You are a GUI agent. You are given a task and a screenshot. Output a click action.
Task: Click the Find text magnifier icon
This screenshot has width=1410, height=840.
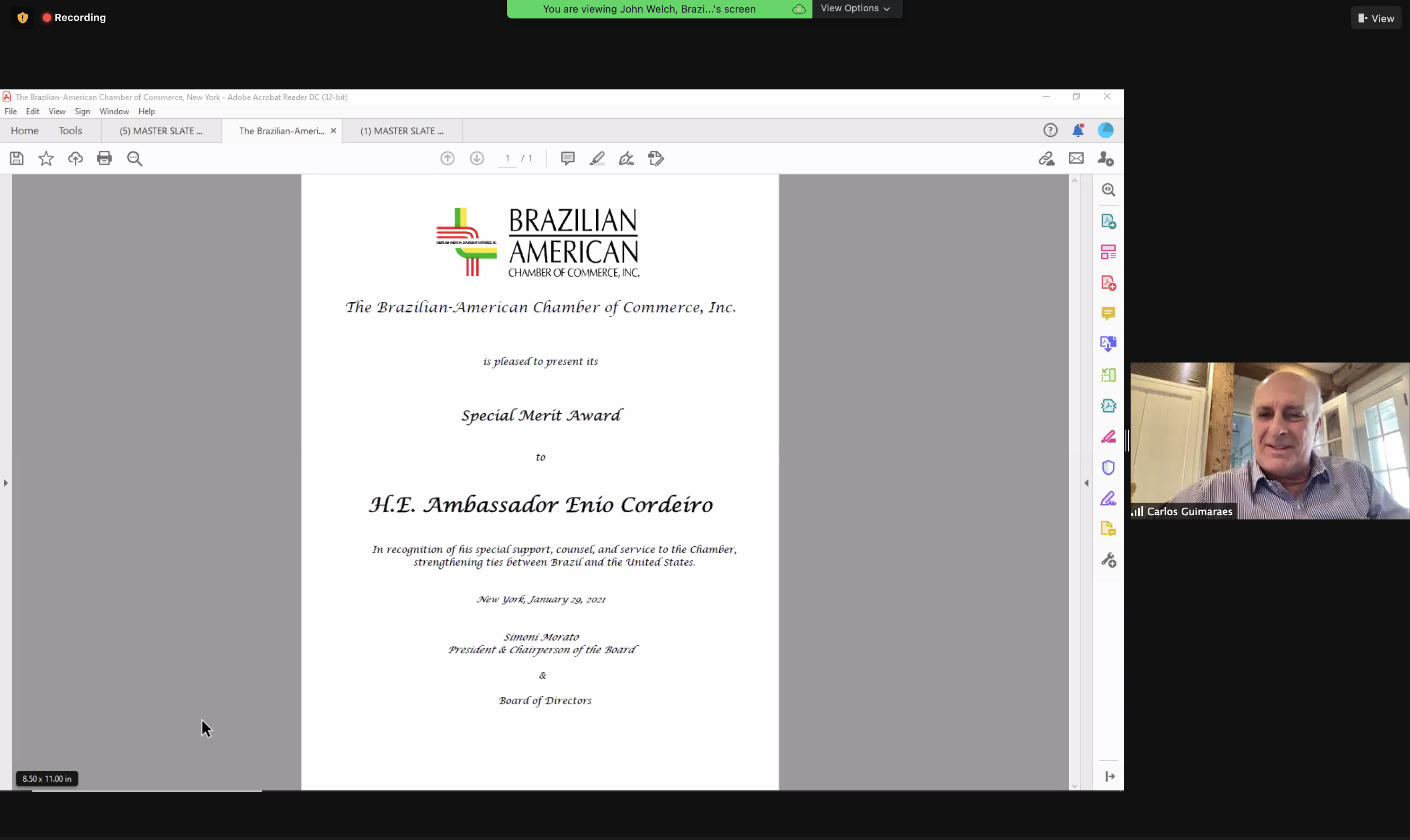coord(135,159)
